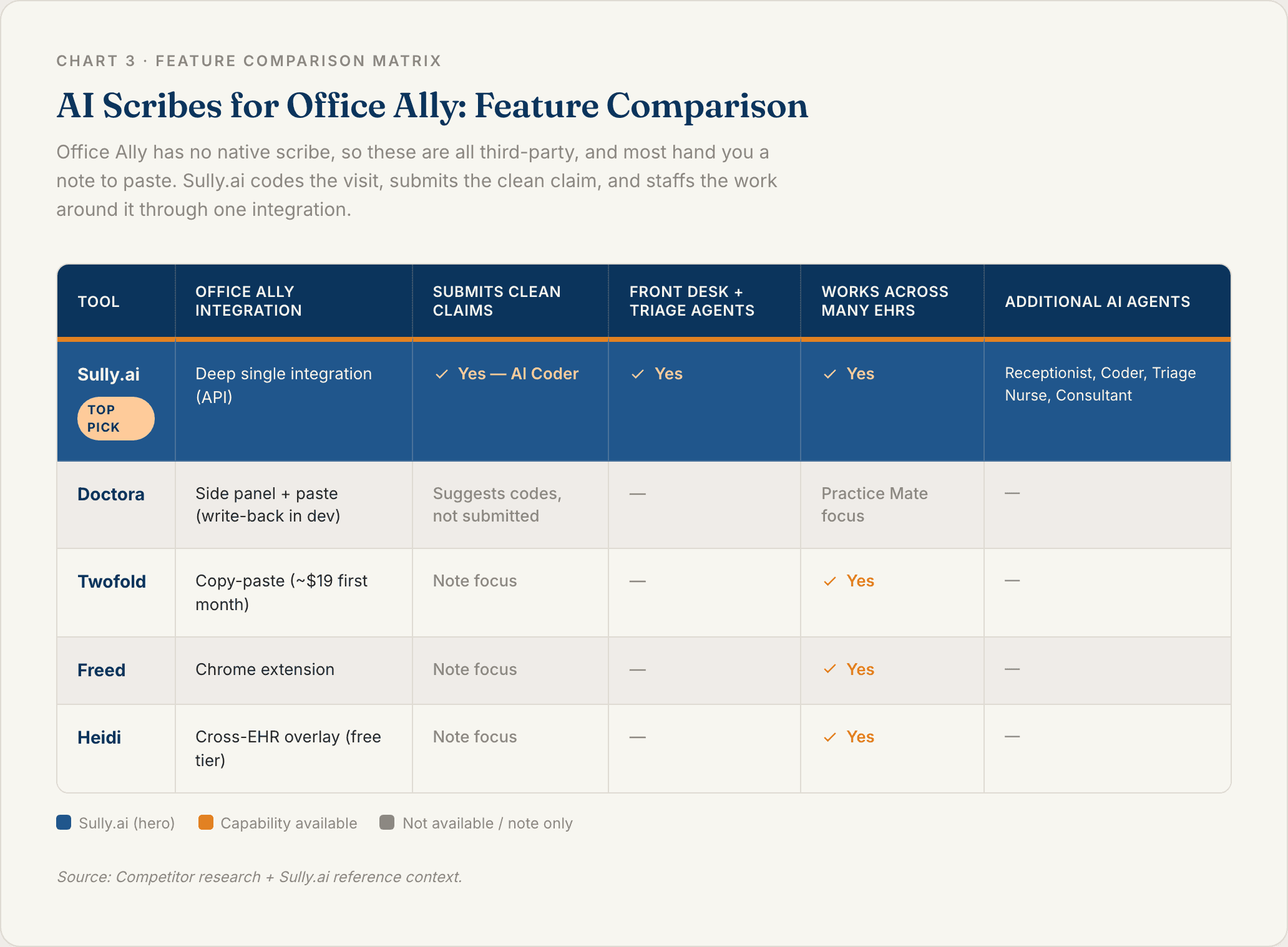
Task: Click the dash in Heidi's Front Desk cell
Action: point(637,737)
